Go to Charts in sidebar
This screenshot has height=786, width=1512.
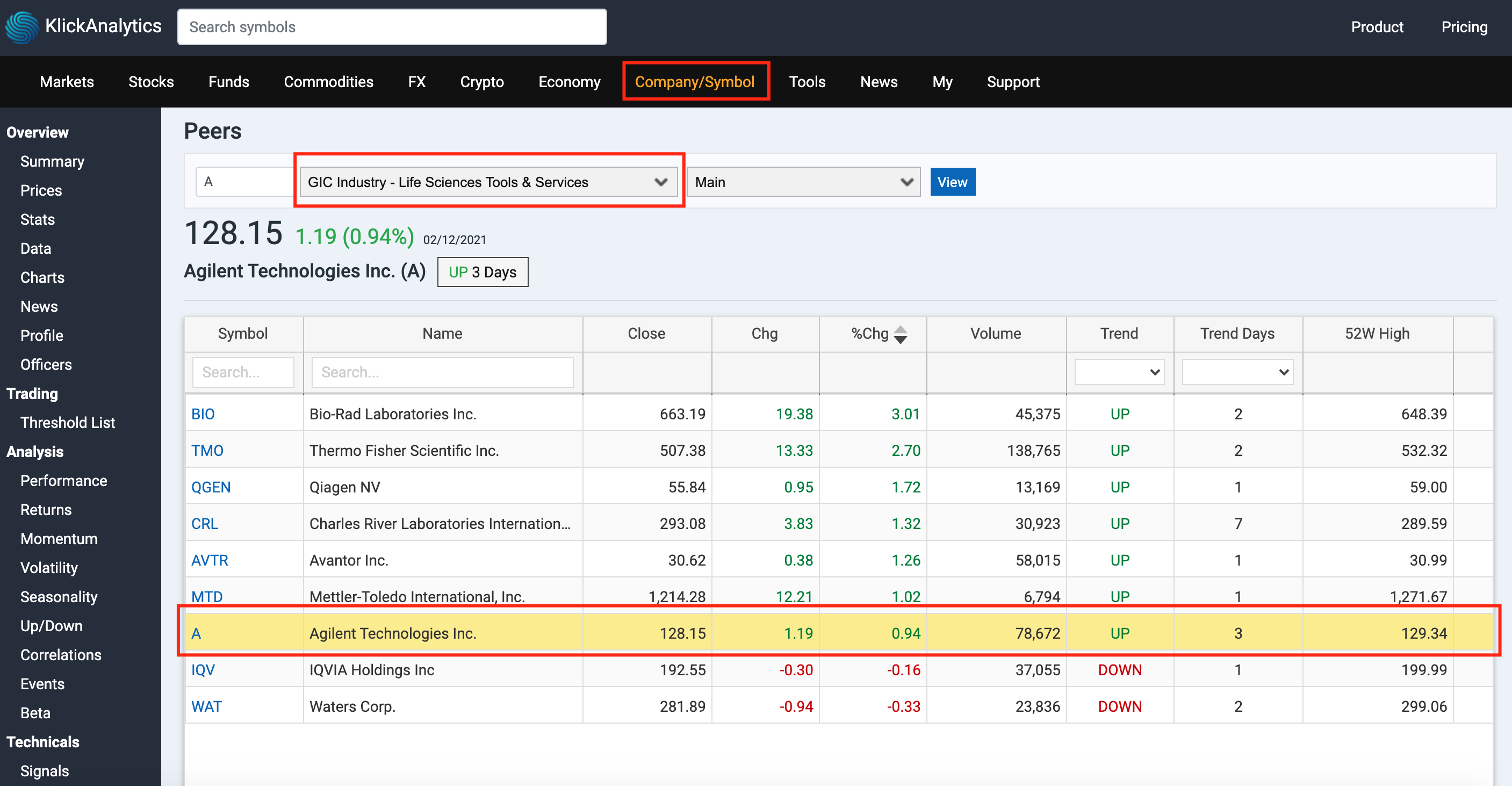click(x=42, y=277)
